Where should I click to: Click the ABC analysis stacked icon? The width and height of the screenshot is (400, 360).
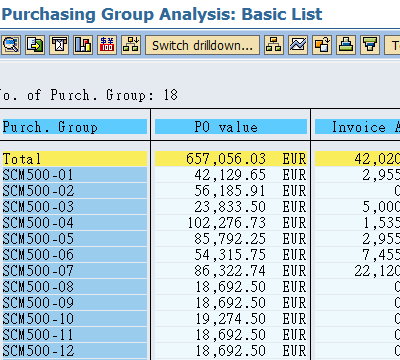pyautogui.click(x=346, y=45)
